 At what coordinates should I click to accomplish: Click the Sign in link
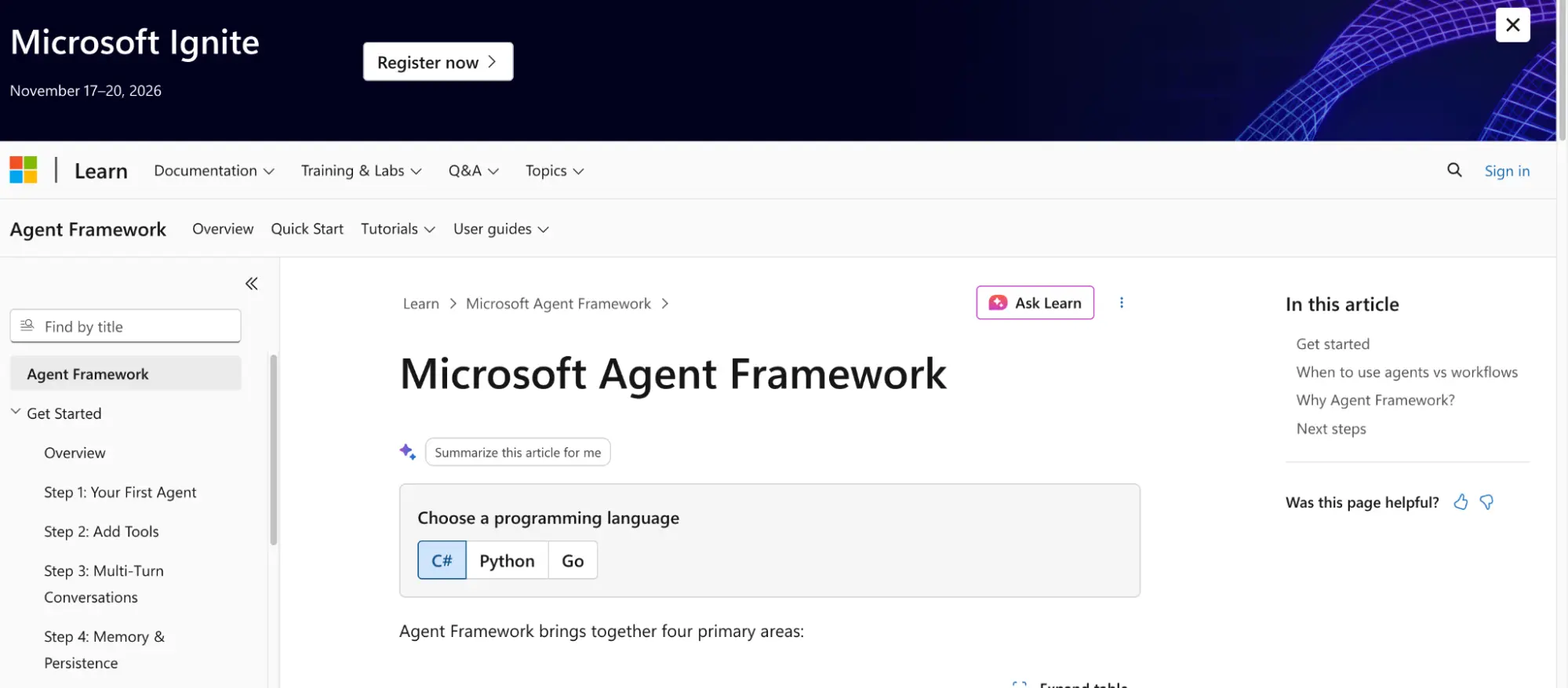click(1507, 170)
